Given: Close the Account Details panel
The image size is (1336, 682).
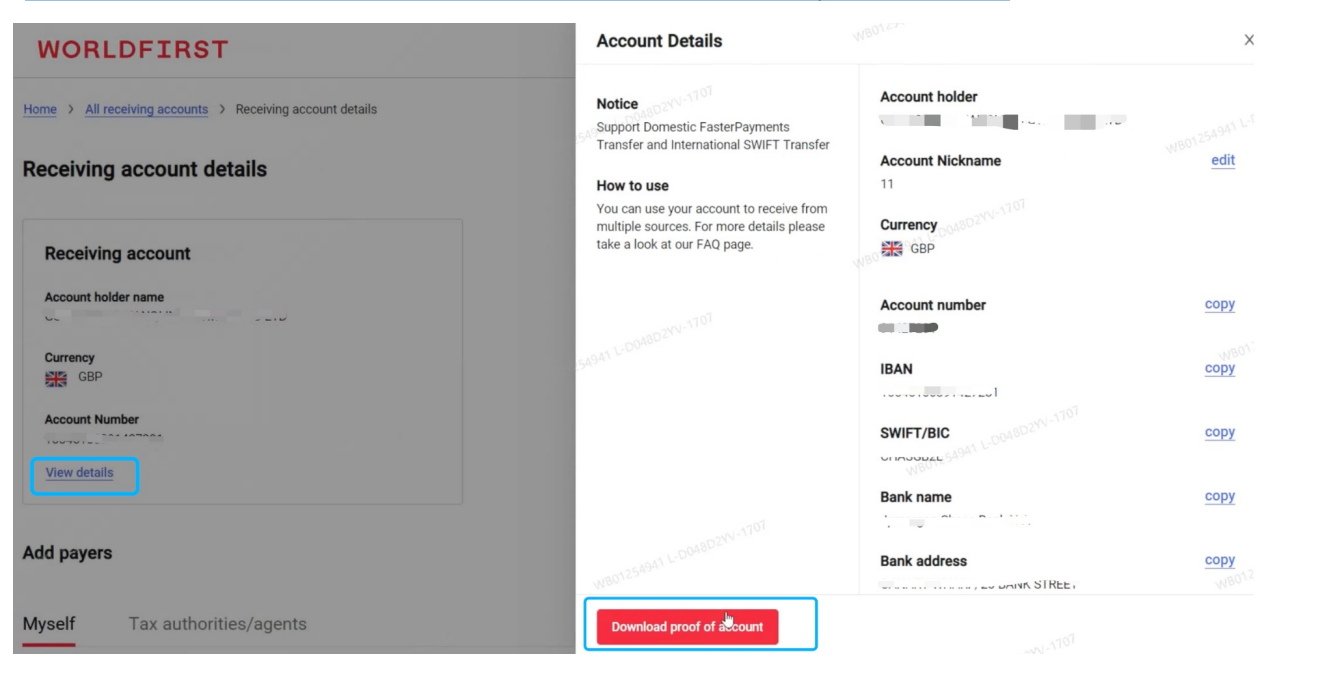Looking at the screenshot, I should [x=1248, y=41].
